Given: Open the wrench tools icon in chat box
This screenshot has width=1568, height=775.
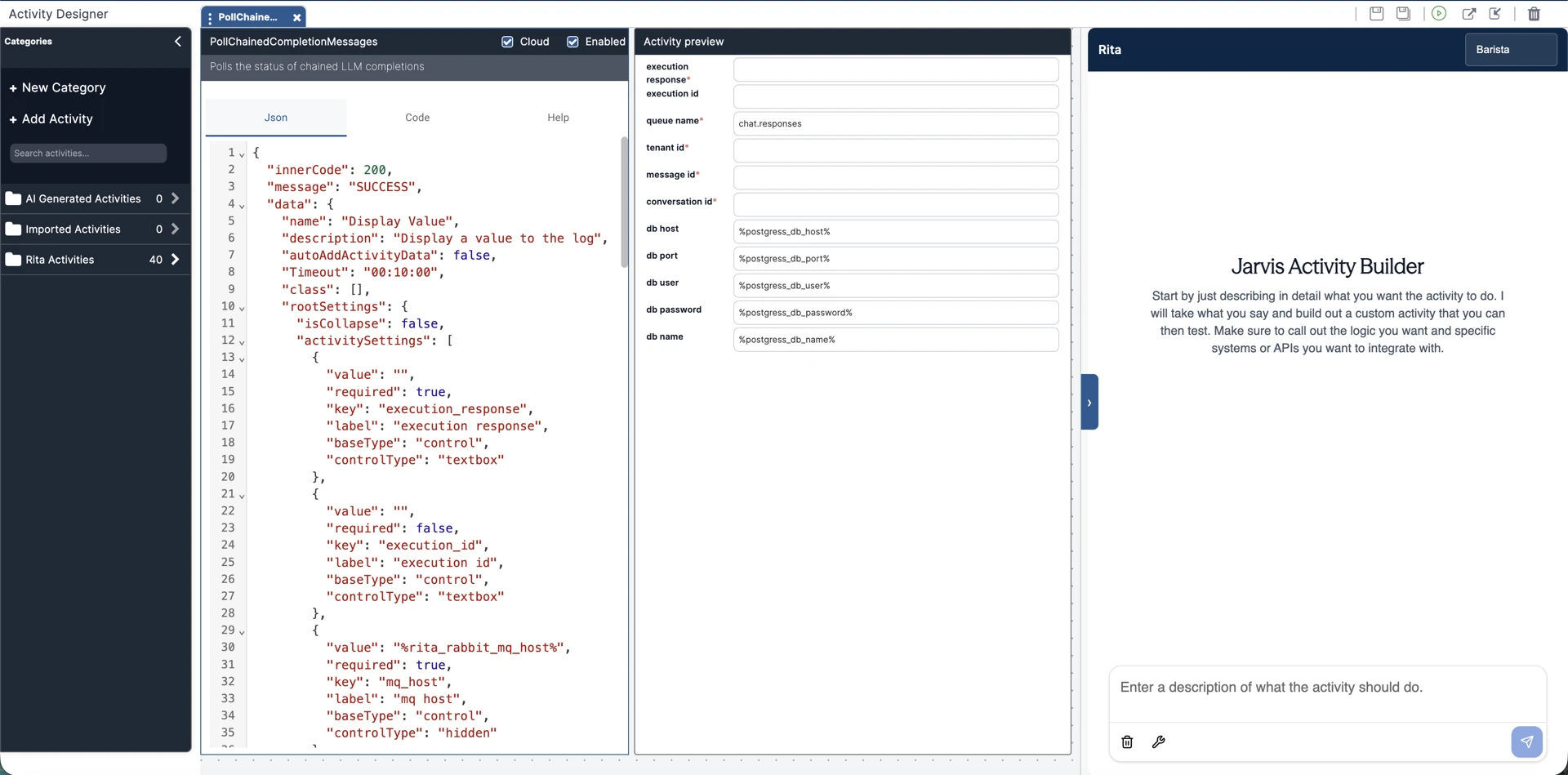Looking at the screenshot, I should [x=1158, y=742].
